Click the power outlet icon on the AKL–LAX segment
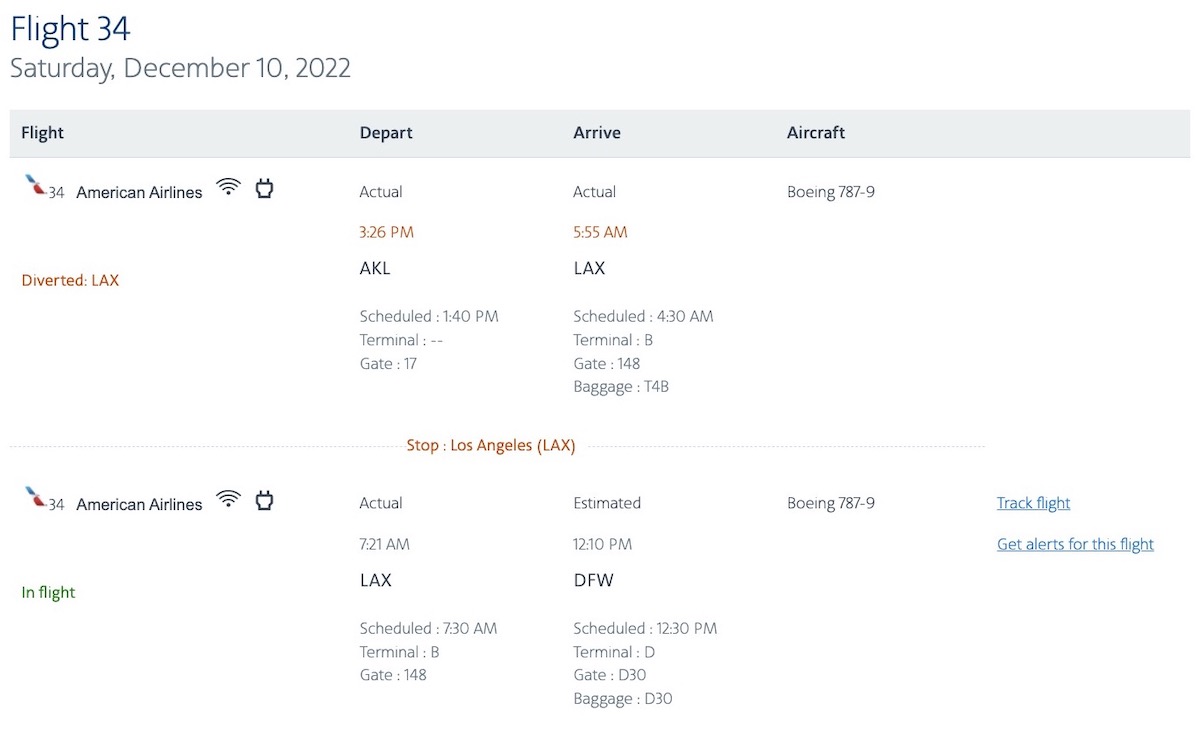This screenshot has height=739, width=1200. click(x=264, y=188)
